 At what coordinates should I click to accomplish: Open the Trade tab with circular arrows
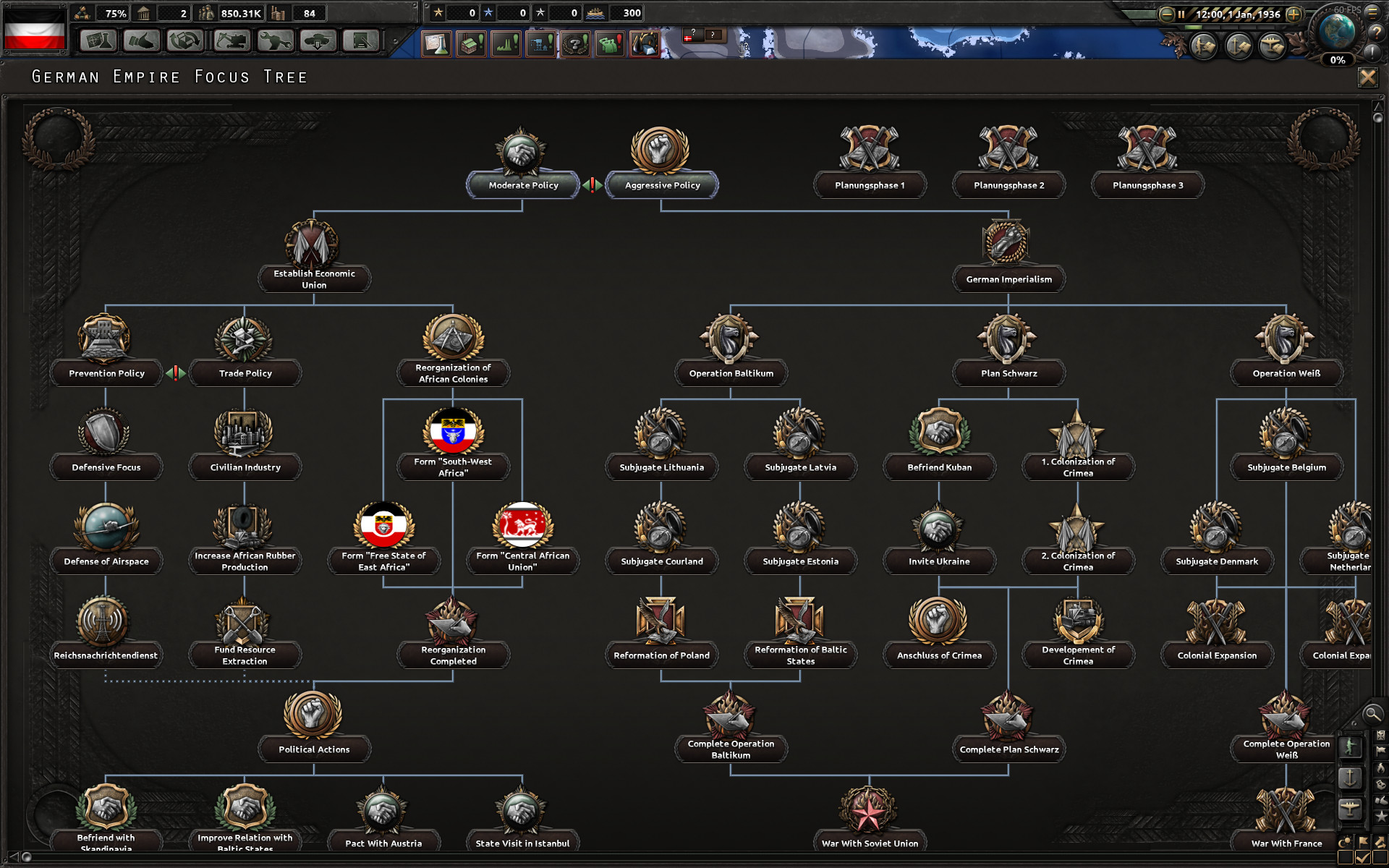(x=185, y=41)
